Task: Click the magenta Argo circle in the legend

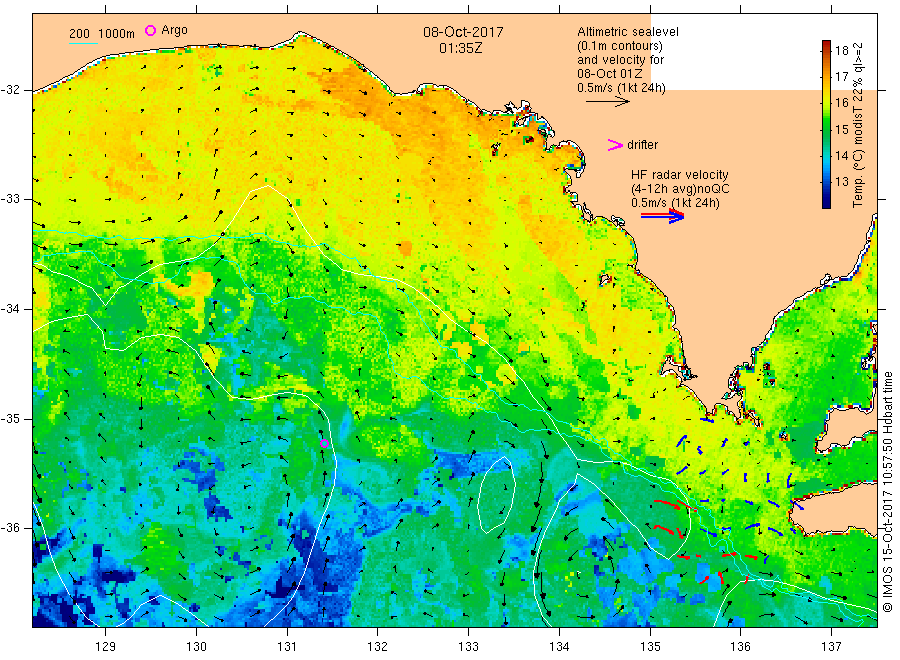Action: click(150, 30)
